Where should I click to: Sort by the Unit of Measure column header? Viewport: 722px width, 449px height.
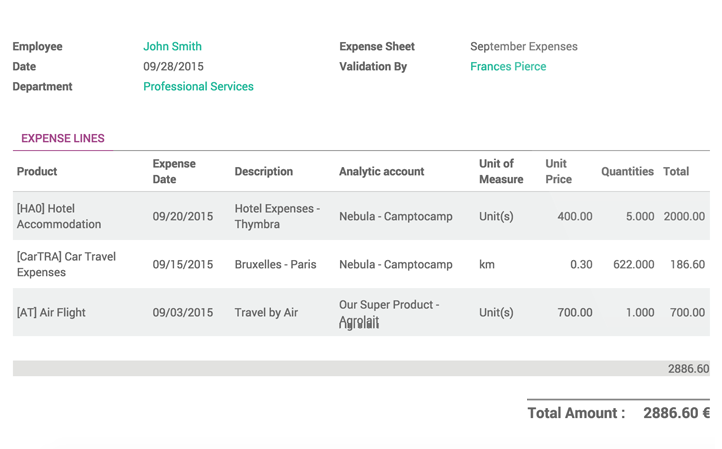501,171
